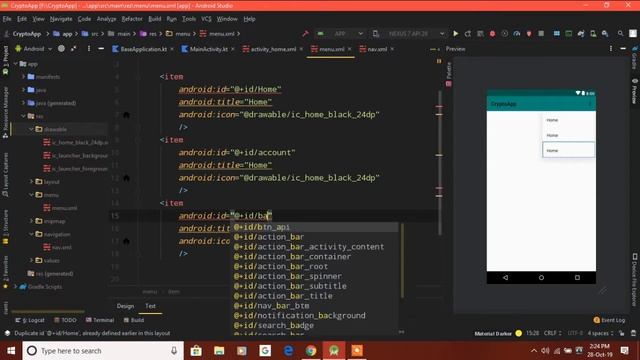Switch to the MainActivity.kt tab
Viewport: 640px width, 360px height.
click(208, 49)
